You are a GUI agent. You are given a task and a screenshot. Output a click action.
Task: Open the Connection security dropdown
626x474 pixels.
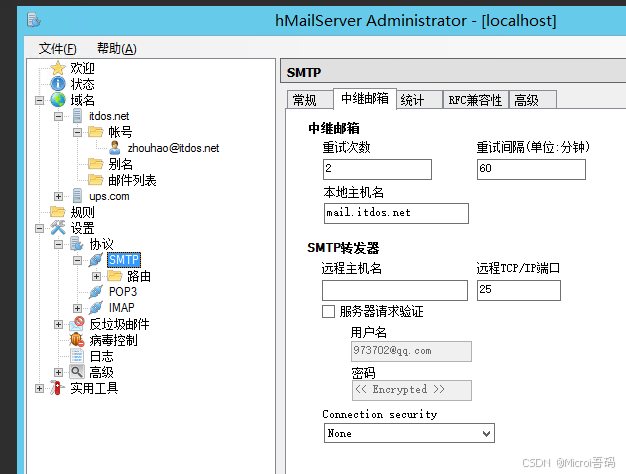pos(409,433)
